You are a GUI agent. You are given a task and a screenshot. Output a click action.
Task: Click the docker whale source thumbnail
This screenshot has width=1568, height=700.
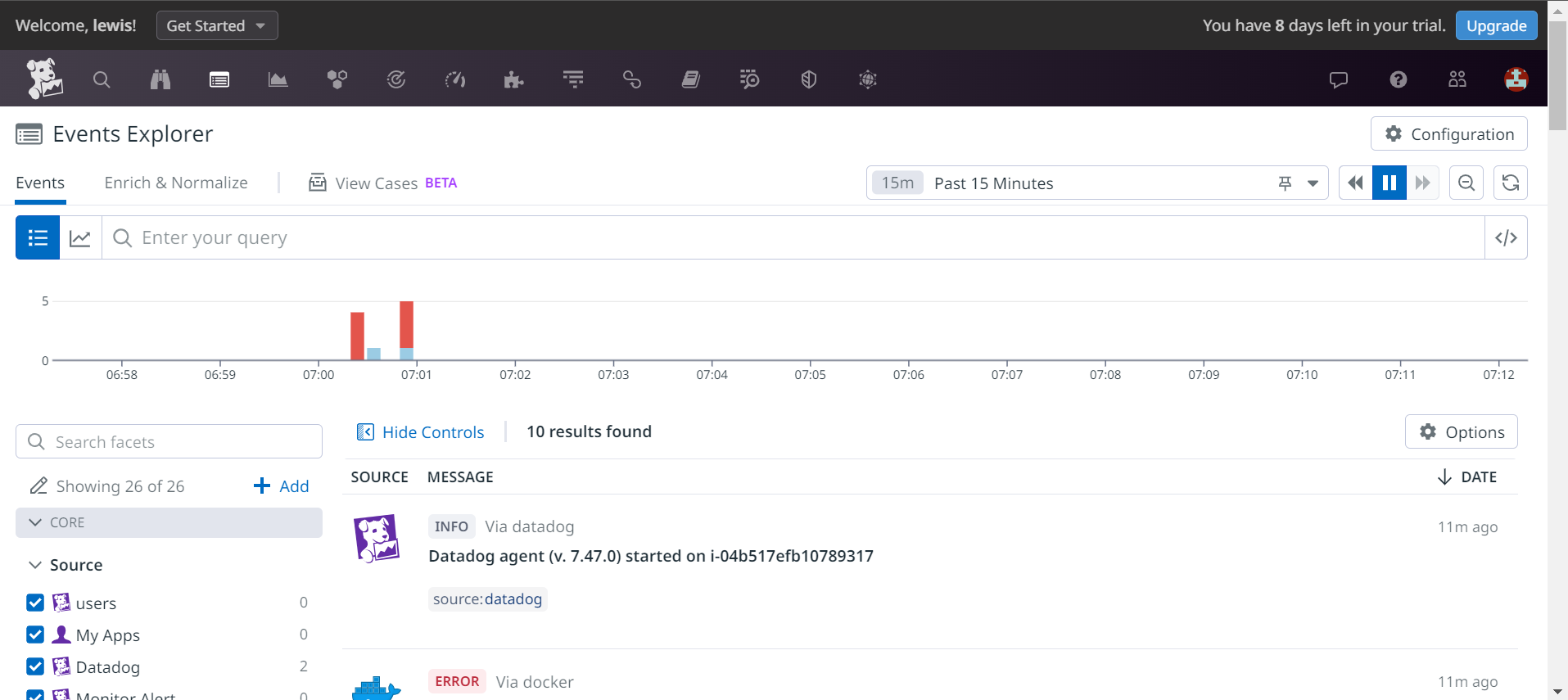click(377, 688)
